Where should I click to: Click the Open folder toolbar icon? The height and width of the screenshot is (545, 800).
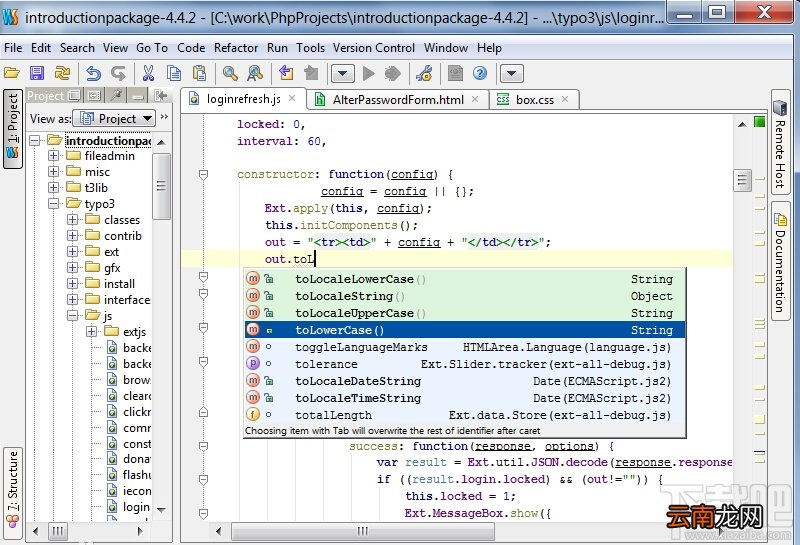click(12, 73)
